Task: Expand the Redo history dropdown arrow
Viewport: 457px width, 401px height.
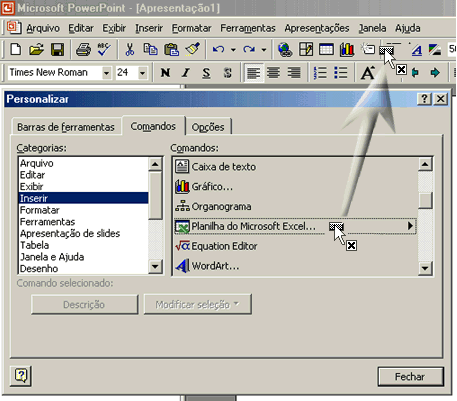Action: coord(264,50)
